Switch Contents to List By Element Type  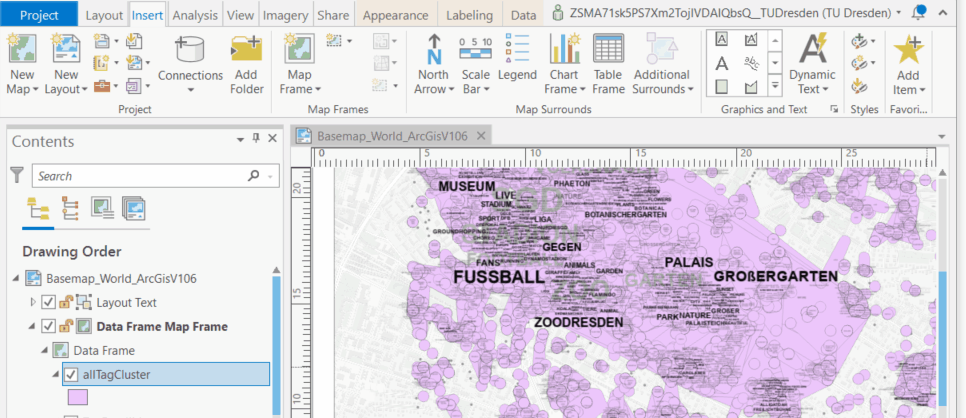70,208
